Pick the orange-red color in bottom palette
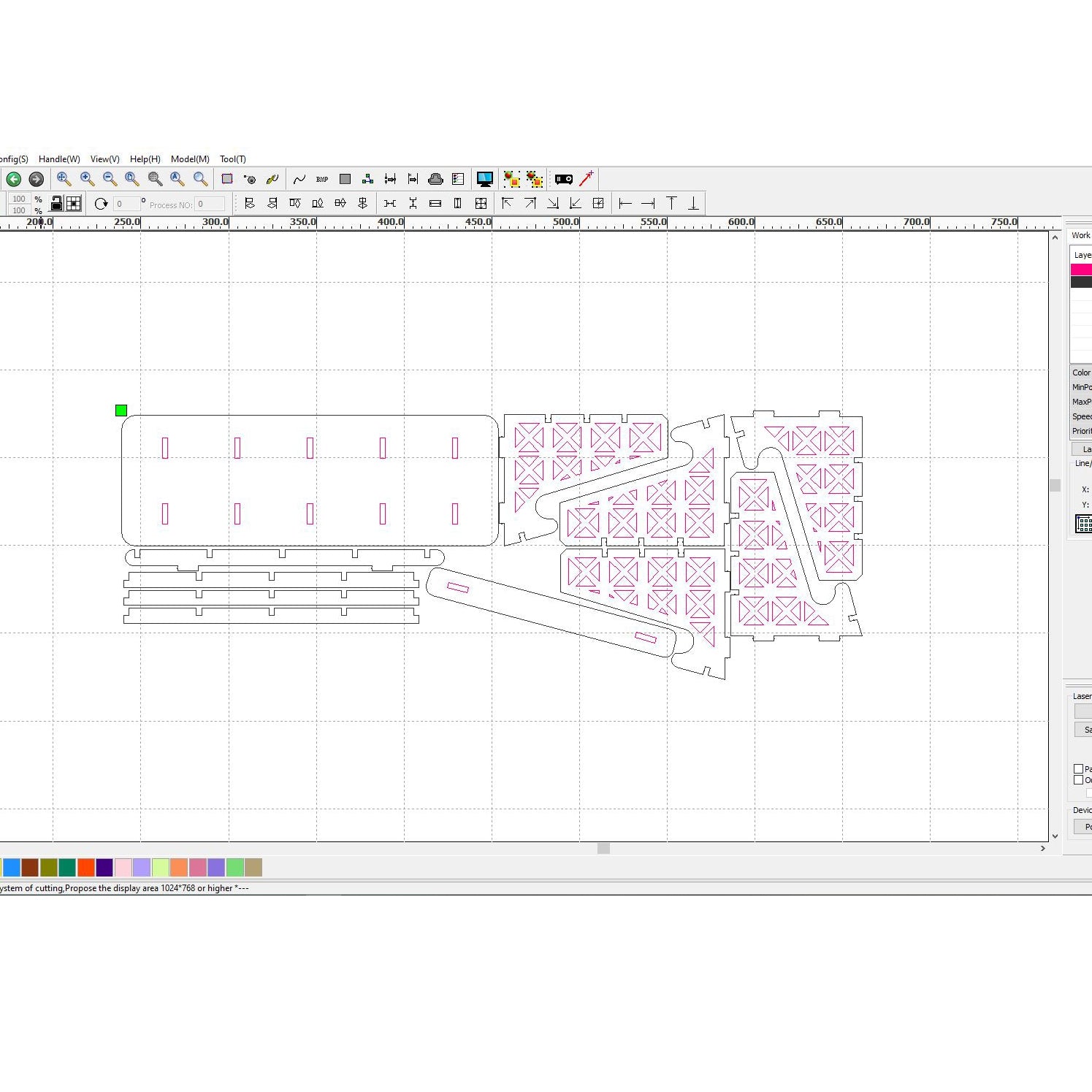This screenshot has width=1092, height=1092. point(86,867)
